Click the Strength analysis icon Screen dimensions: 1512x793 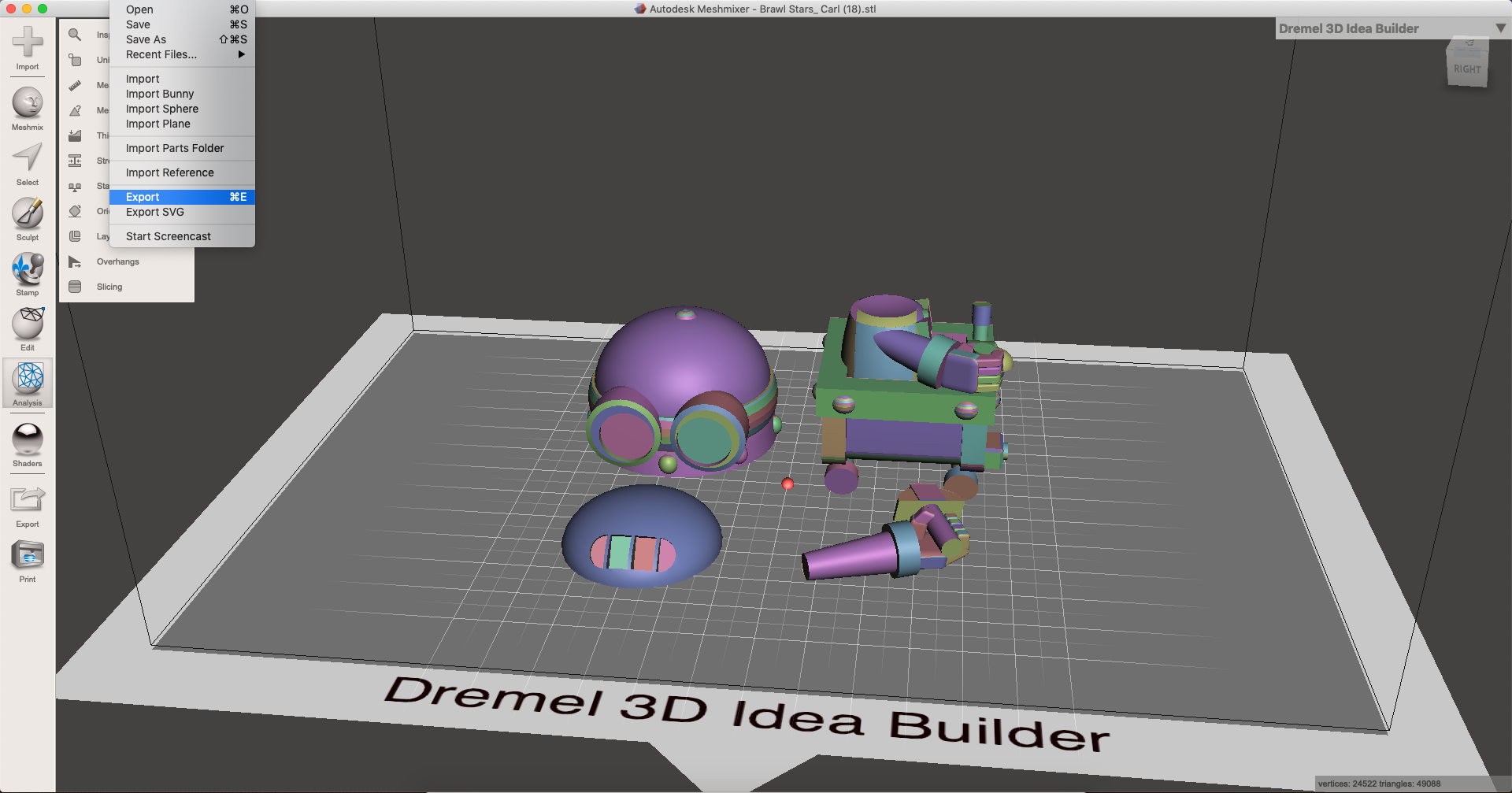[x=75, y=161]
